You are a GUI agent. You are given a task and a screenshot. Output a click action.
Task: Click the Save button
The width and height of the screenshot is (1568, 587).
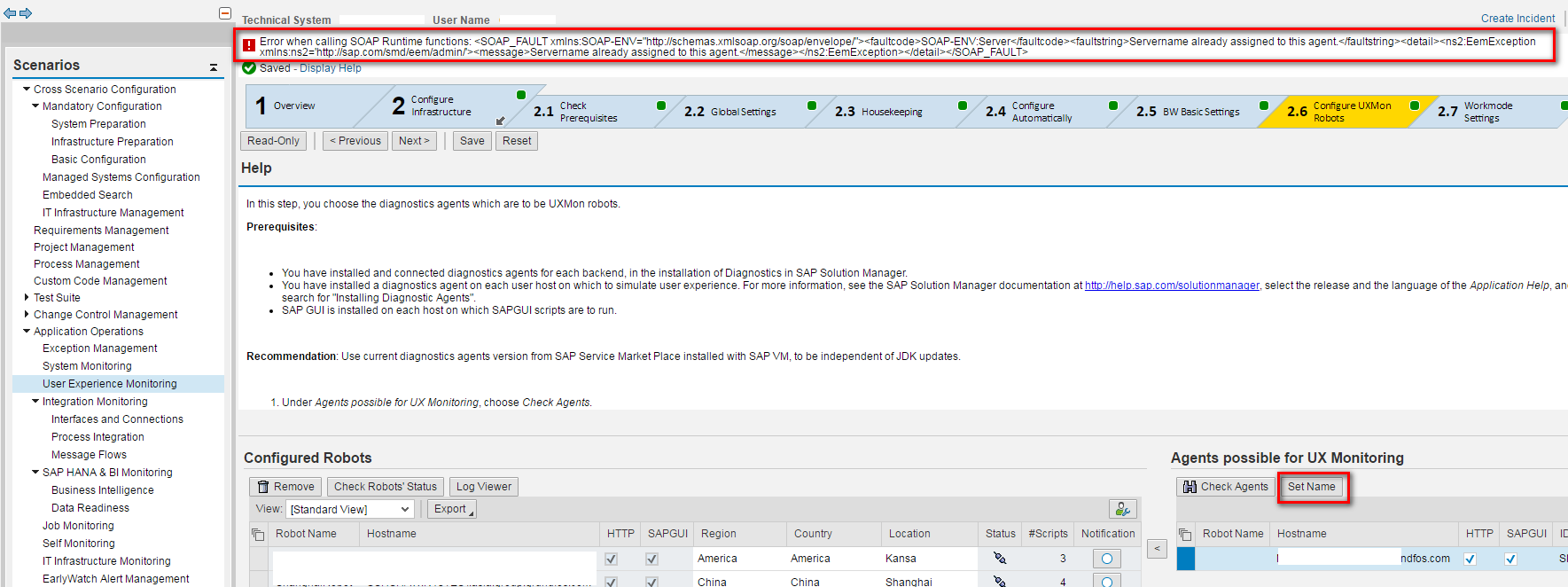point(472,141)
